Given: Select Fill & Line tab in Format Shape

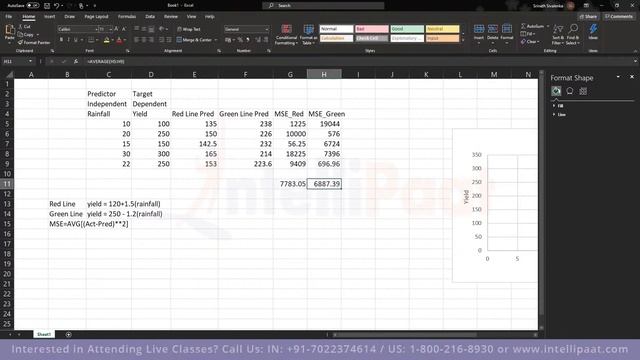Looking at the screenshot, I should (556, 91).
